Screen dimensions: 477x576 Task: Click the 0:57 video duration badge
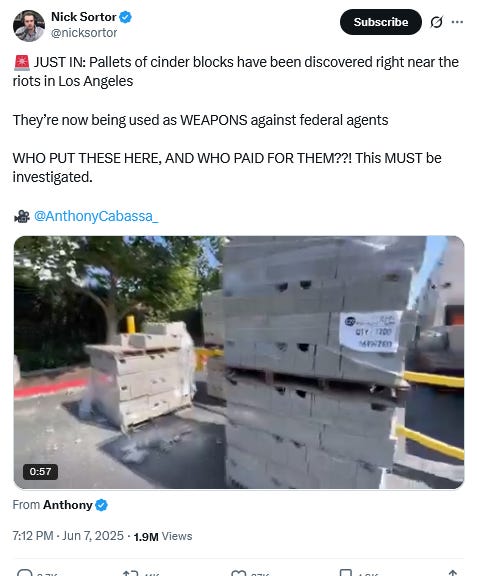click(x=40, y=471)
